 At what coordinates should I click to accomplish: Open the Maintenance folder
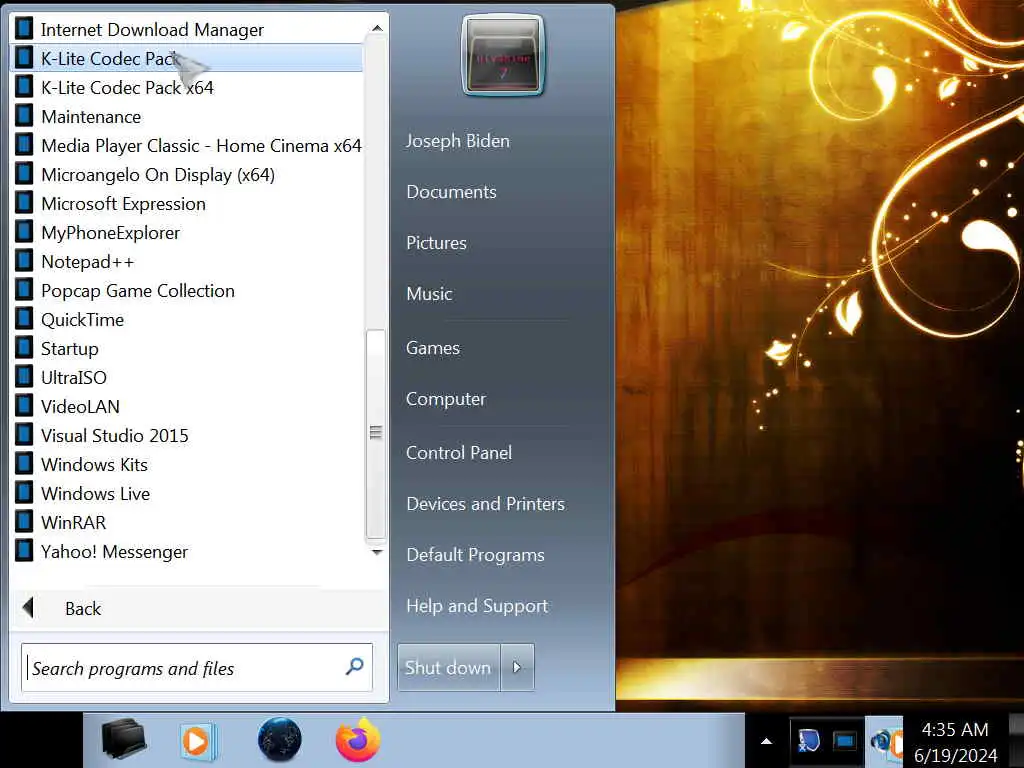pyautogui.click(x=187, y=116)
